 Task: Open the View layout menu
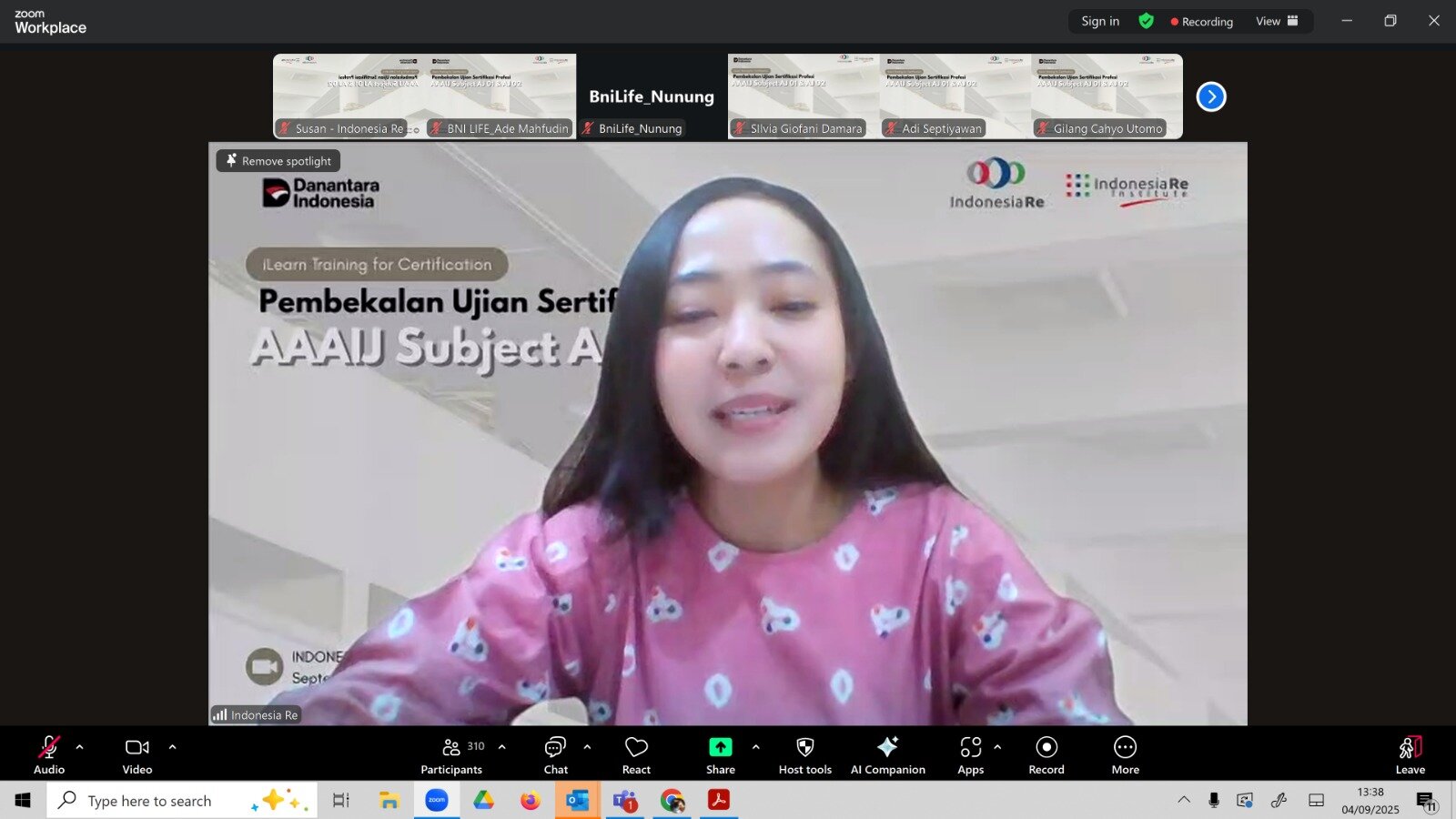pos(1277,21)
